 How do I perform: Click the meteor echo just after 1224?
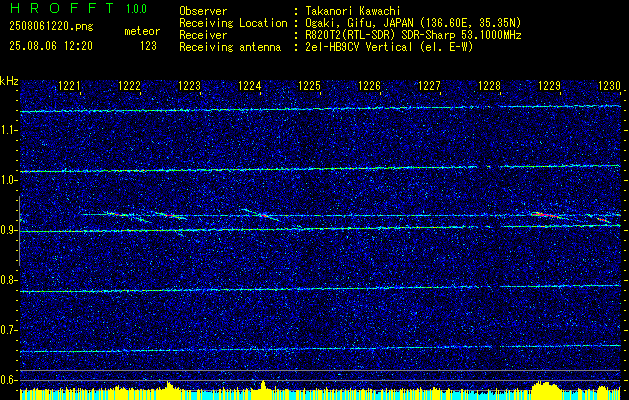point(262,214)
